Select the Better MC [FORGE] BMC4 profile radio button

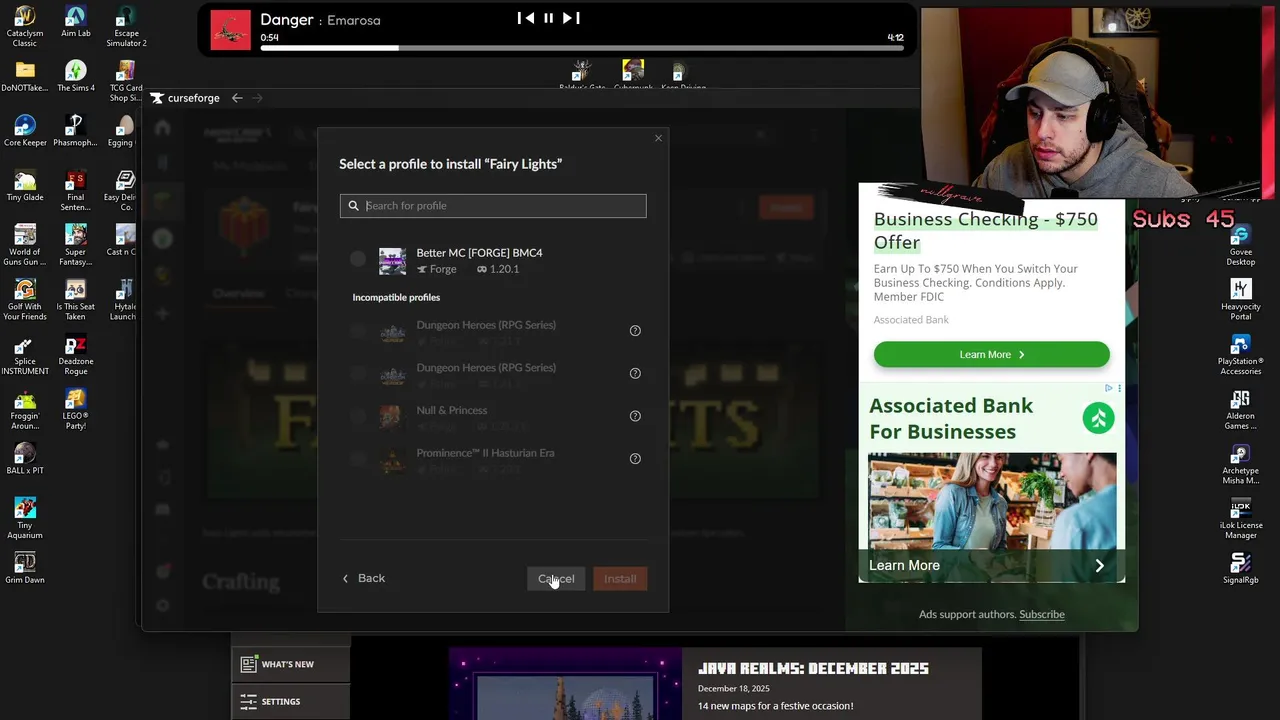pyautogui.click(x=358, y=260)
